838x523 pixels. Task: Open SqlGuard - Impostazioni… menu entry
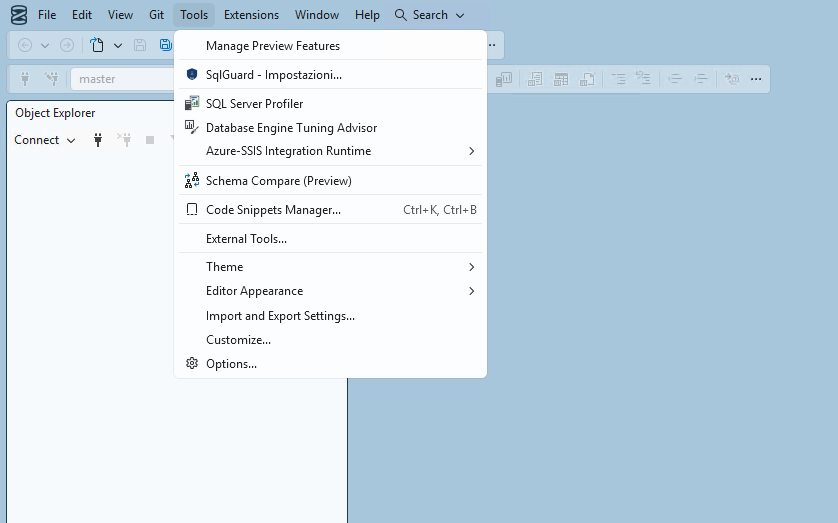pyautogui.click(x=330, y=75)
